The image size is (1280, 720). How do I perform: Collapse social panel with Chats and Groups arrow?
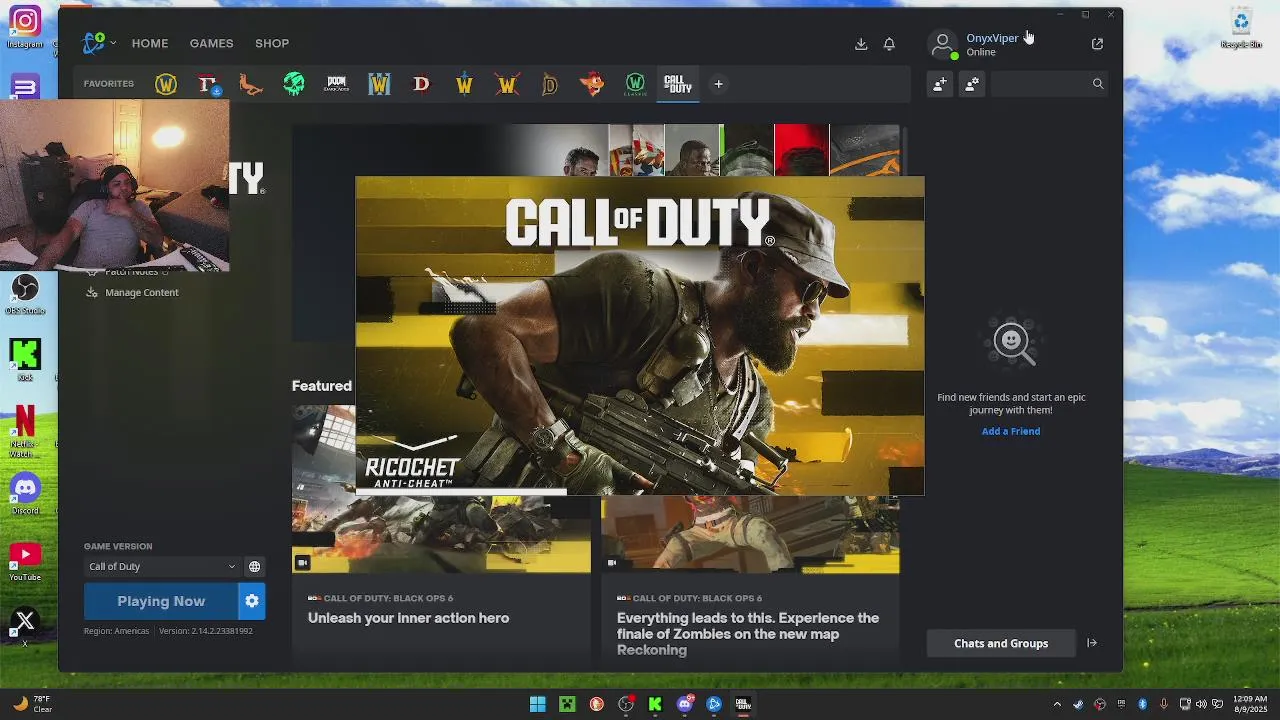click(x=1092, y=643)
